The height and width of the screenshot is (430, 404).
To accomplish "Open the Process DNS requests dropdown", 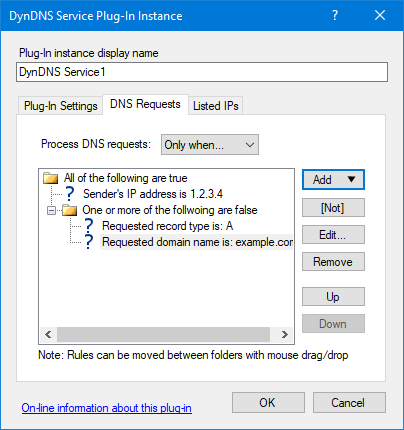I will coord(210,145).
